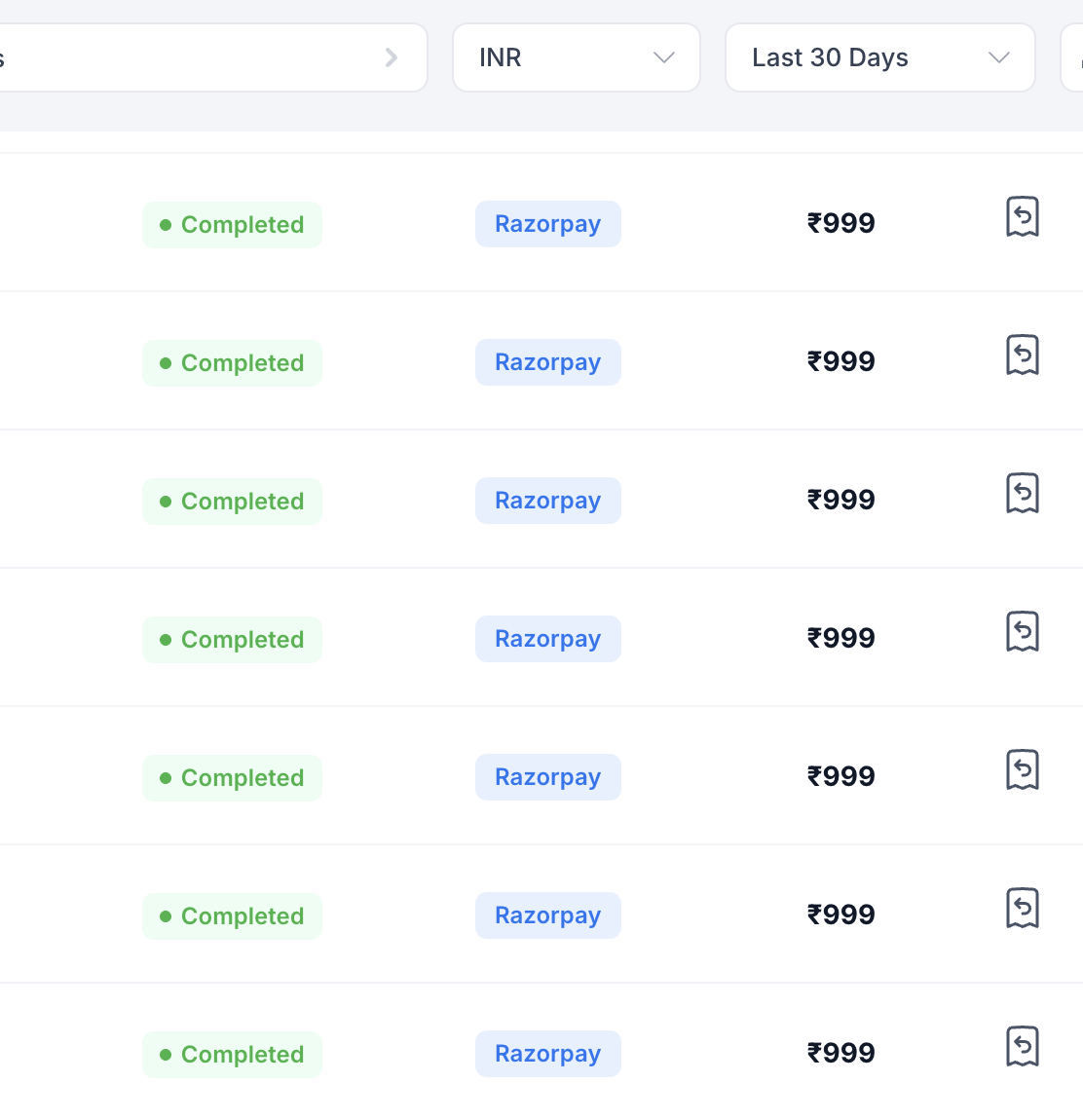Click the ₹999 amount in the fifth row
The height and width of the screenshot is (1120, 1083).
(x=840, y=776)
